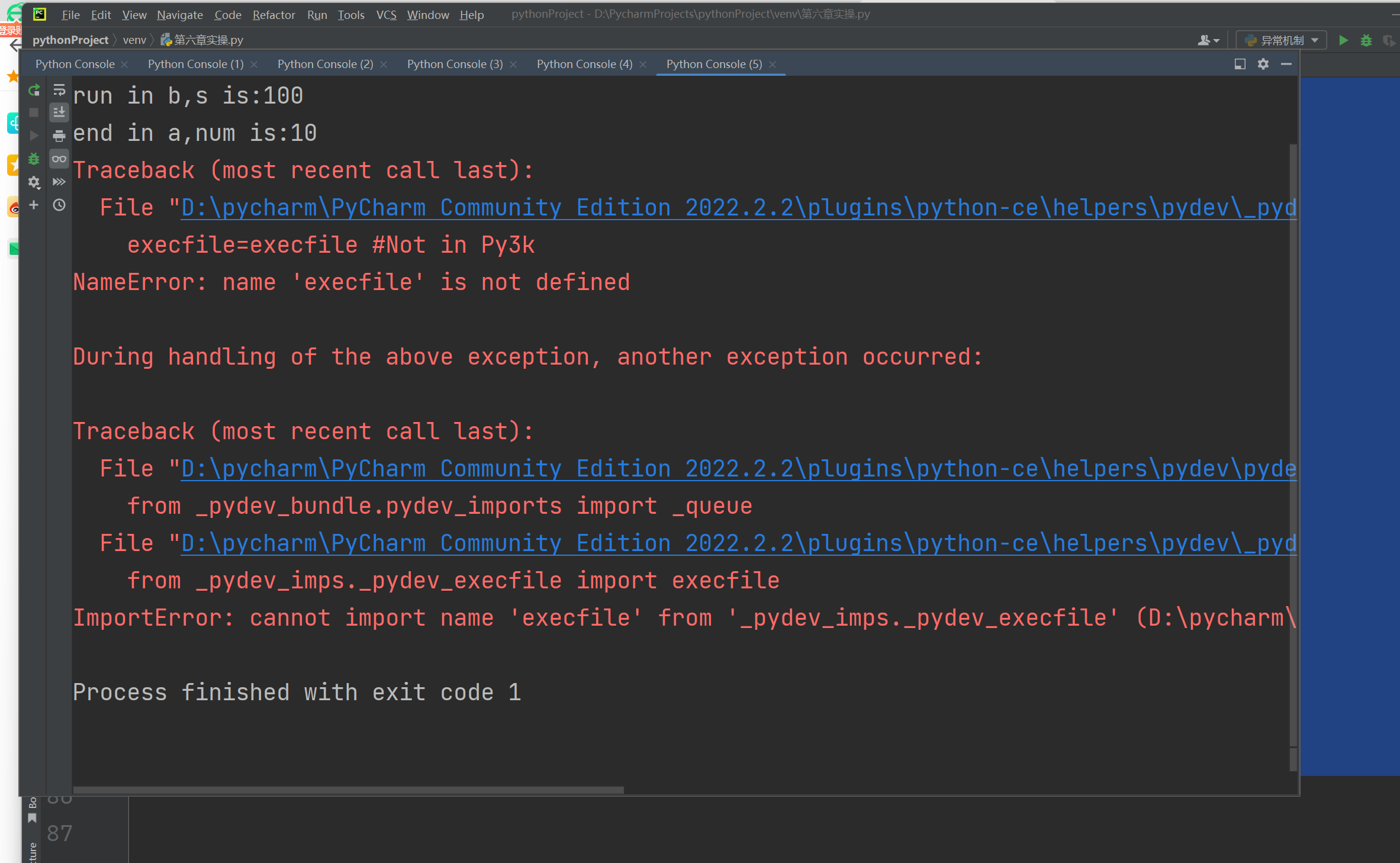Switch to the Python Console (1) tab
1400x863 pixels.
tap(195, 64)
